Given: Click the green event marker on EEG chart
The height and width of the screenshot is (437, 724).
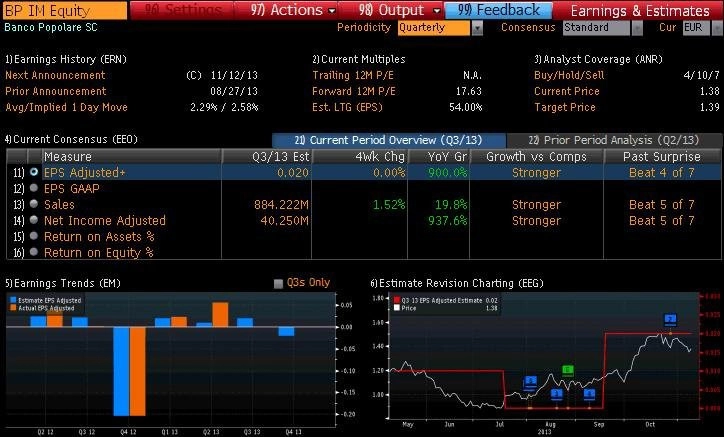Looking at the screenshot, I should (x=567, y=370).
